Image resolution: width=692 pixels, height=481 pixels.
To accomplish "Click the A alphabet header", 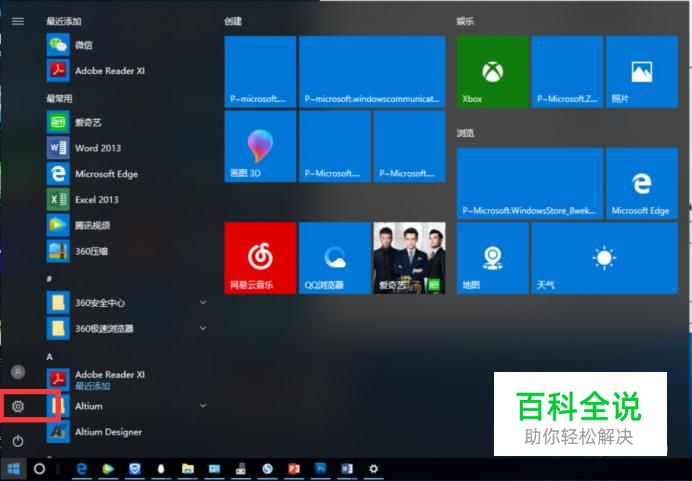I will [x=50, y=356].
